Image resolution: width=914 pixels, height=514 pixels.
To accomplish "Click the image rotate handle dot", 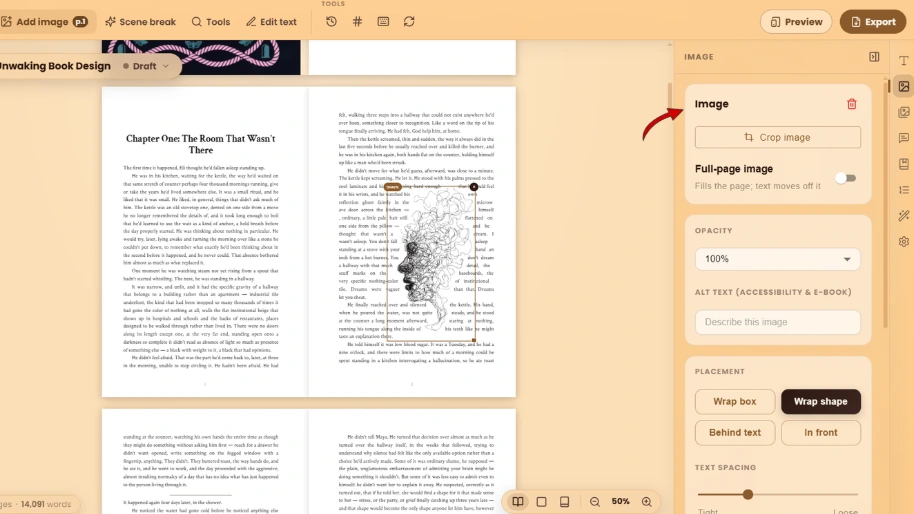I will pyautogui.click(x=474, y=187).
